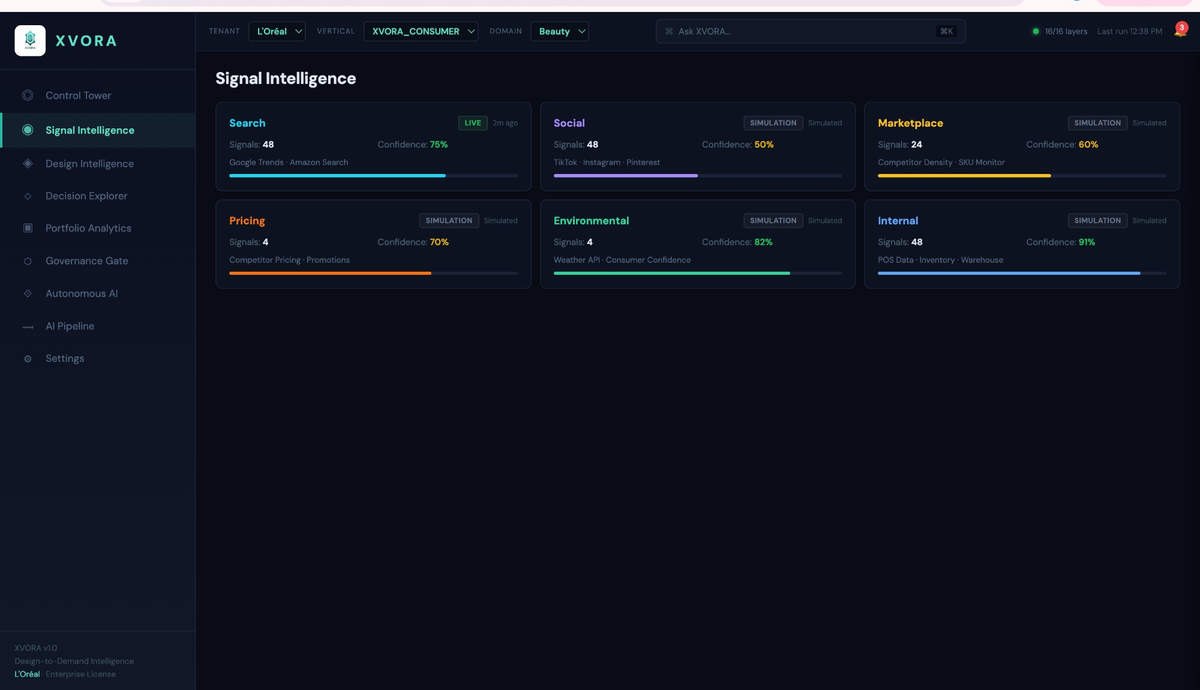Open the L'Oréal tenant dropdown
1200x690 pixels.
(x=277, y=31)
